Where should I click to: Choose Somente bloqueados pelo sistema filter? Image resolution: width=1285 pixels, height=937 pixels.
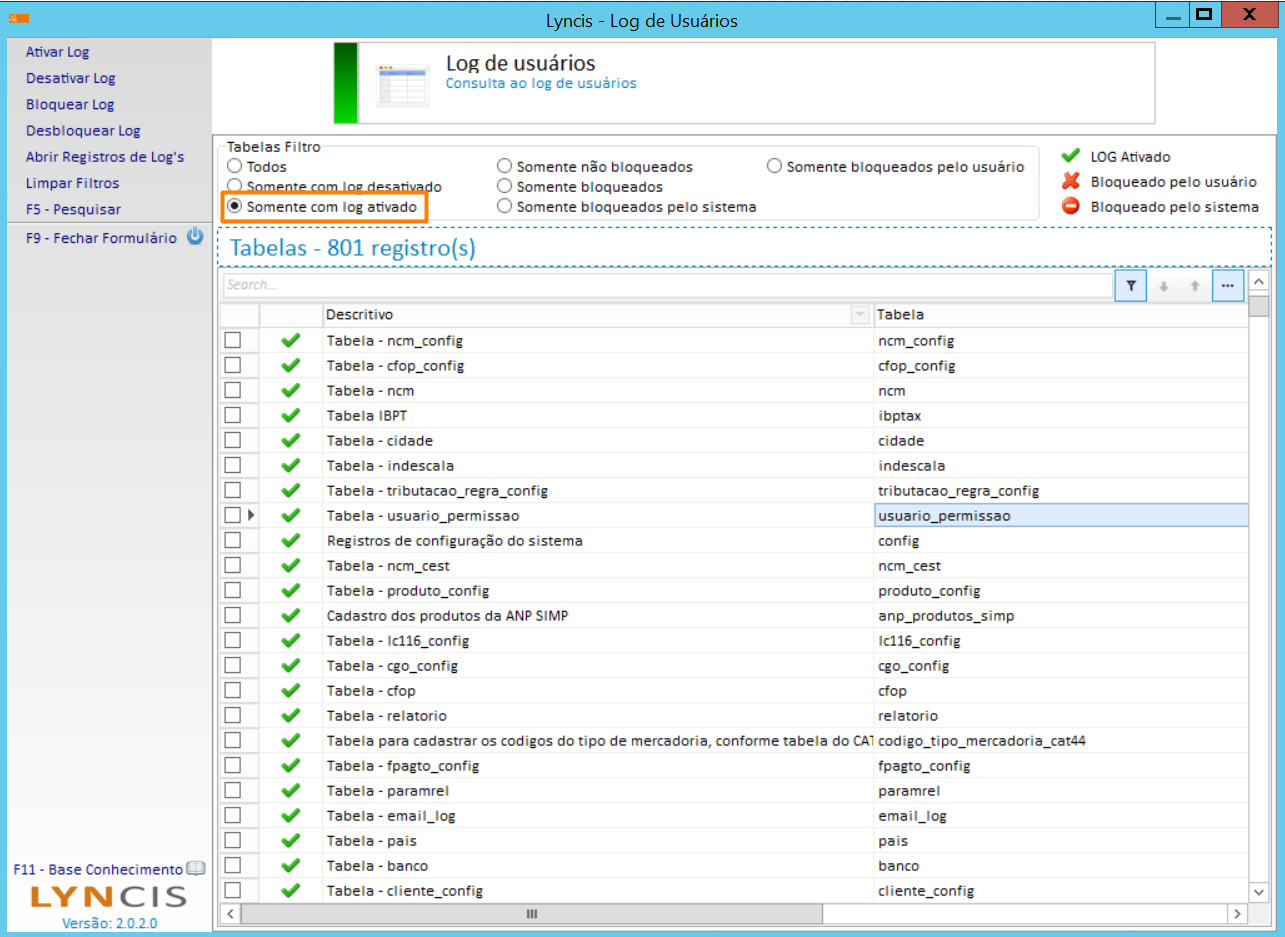point(504,207)
